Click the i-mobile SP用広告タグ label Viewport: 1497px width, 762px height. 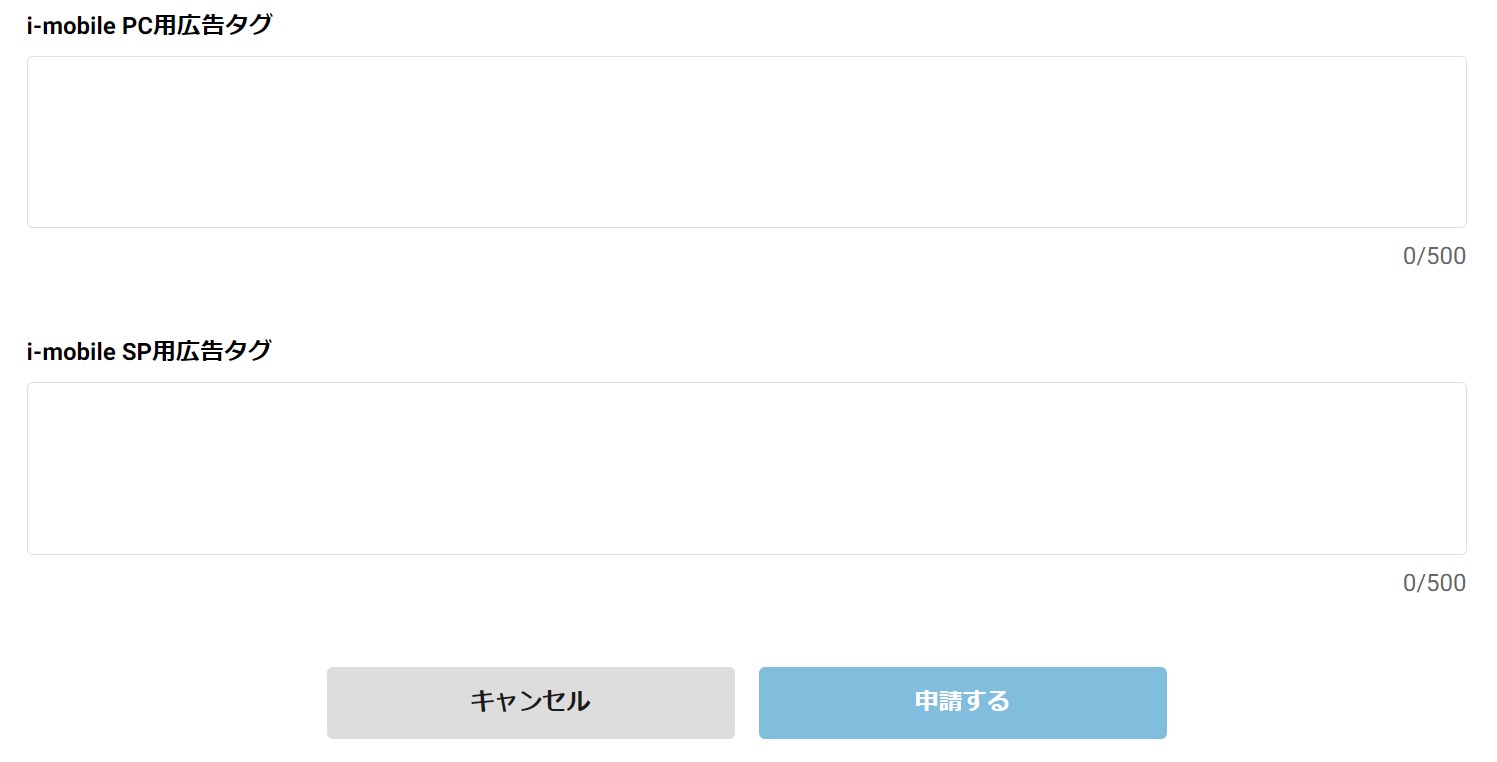(149, 351)
